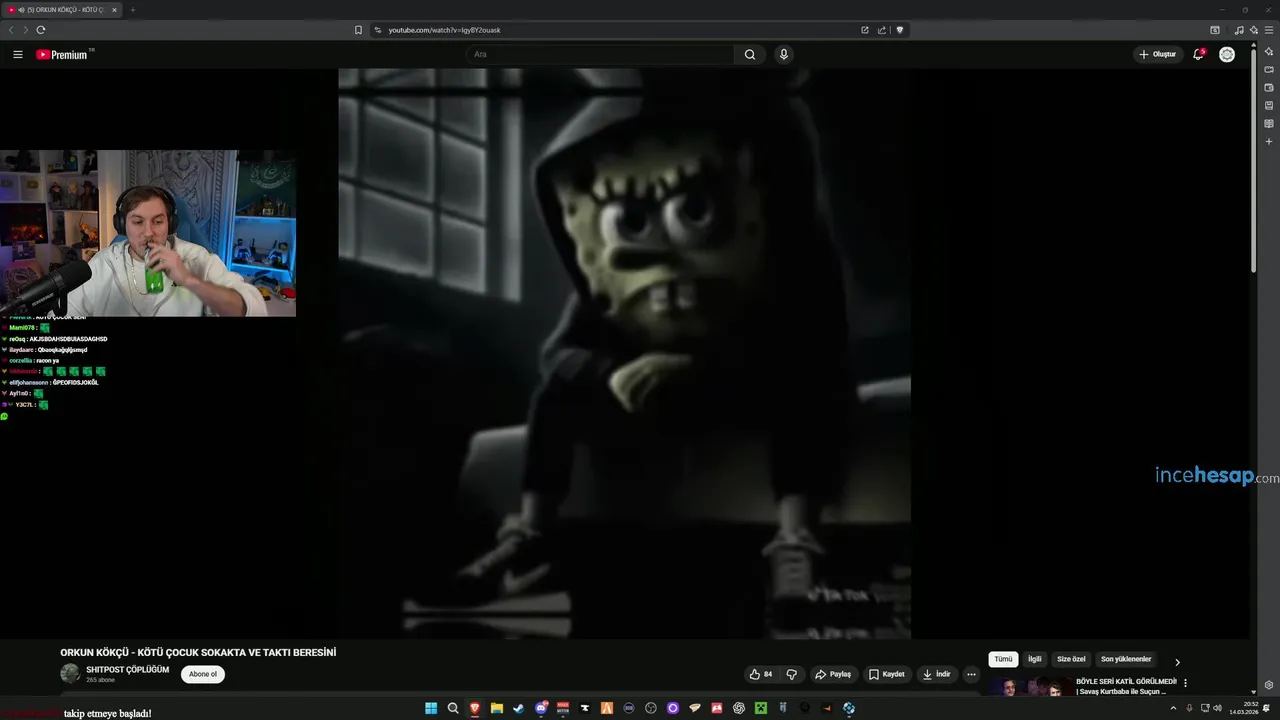Screen dimensions: 1280x720
Task: Open Leo AI in the sidebar
Action: tap(1269, 52)
